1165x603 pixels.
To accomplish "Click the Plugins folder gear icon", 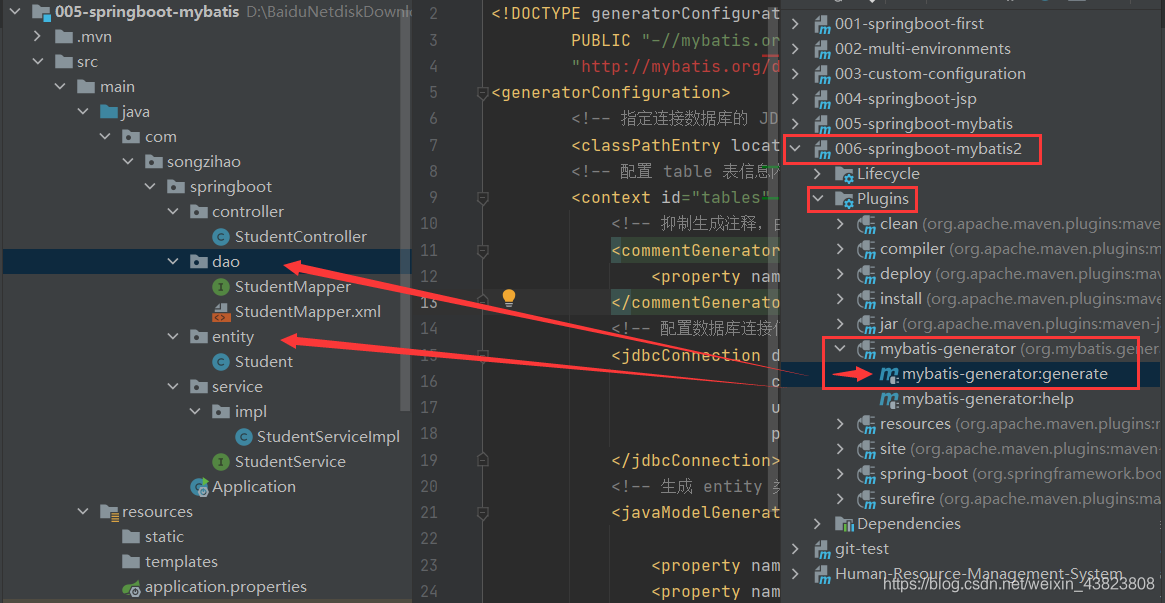I will pyautogui.click(x=845, y=200).
